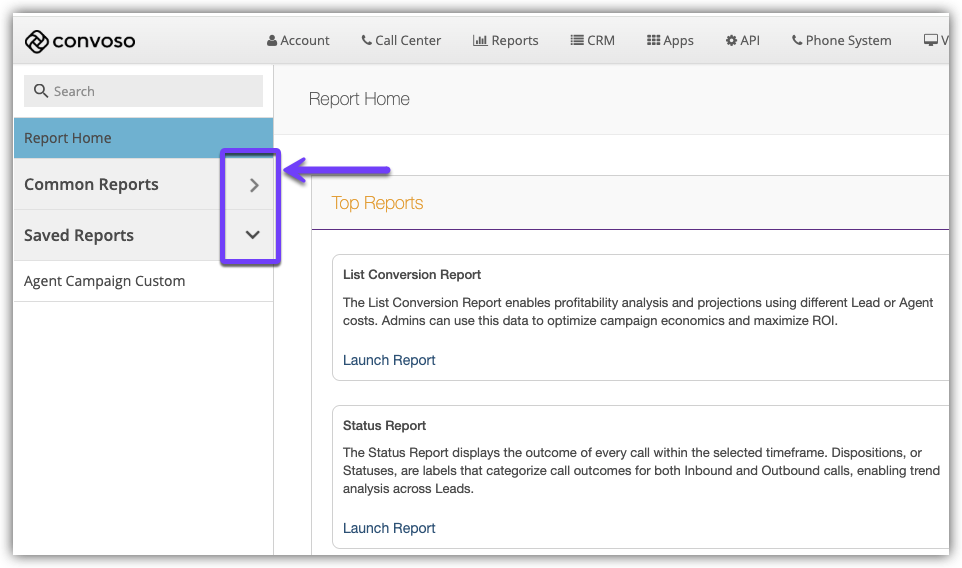Click the phone icon beside Phone System
The width and height of the screenshot is (962, 568).
(797, 41)
